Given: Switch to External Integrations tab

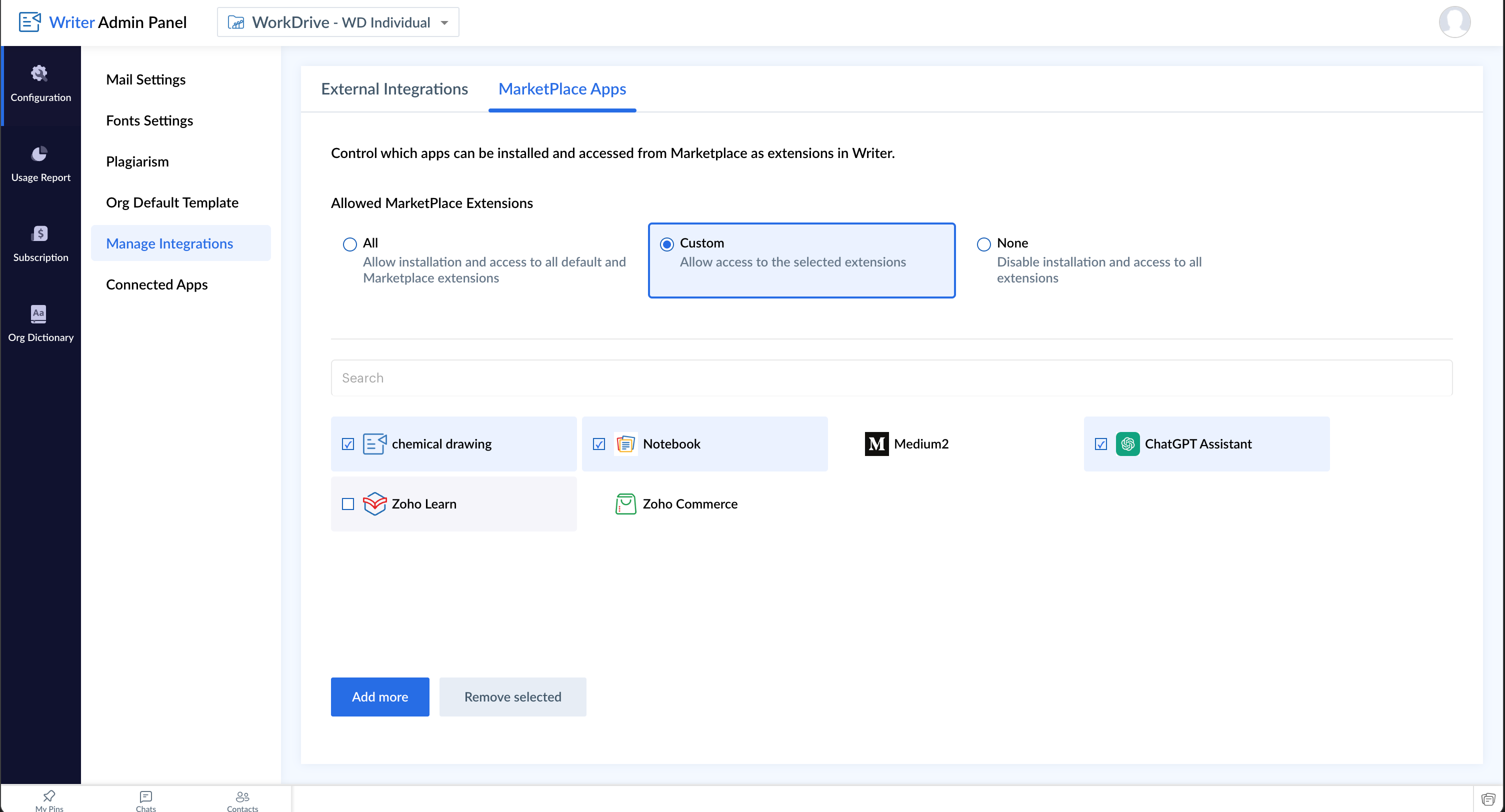Looking at the screenshot, I should pyautogui.click(x=394, y=89).
